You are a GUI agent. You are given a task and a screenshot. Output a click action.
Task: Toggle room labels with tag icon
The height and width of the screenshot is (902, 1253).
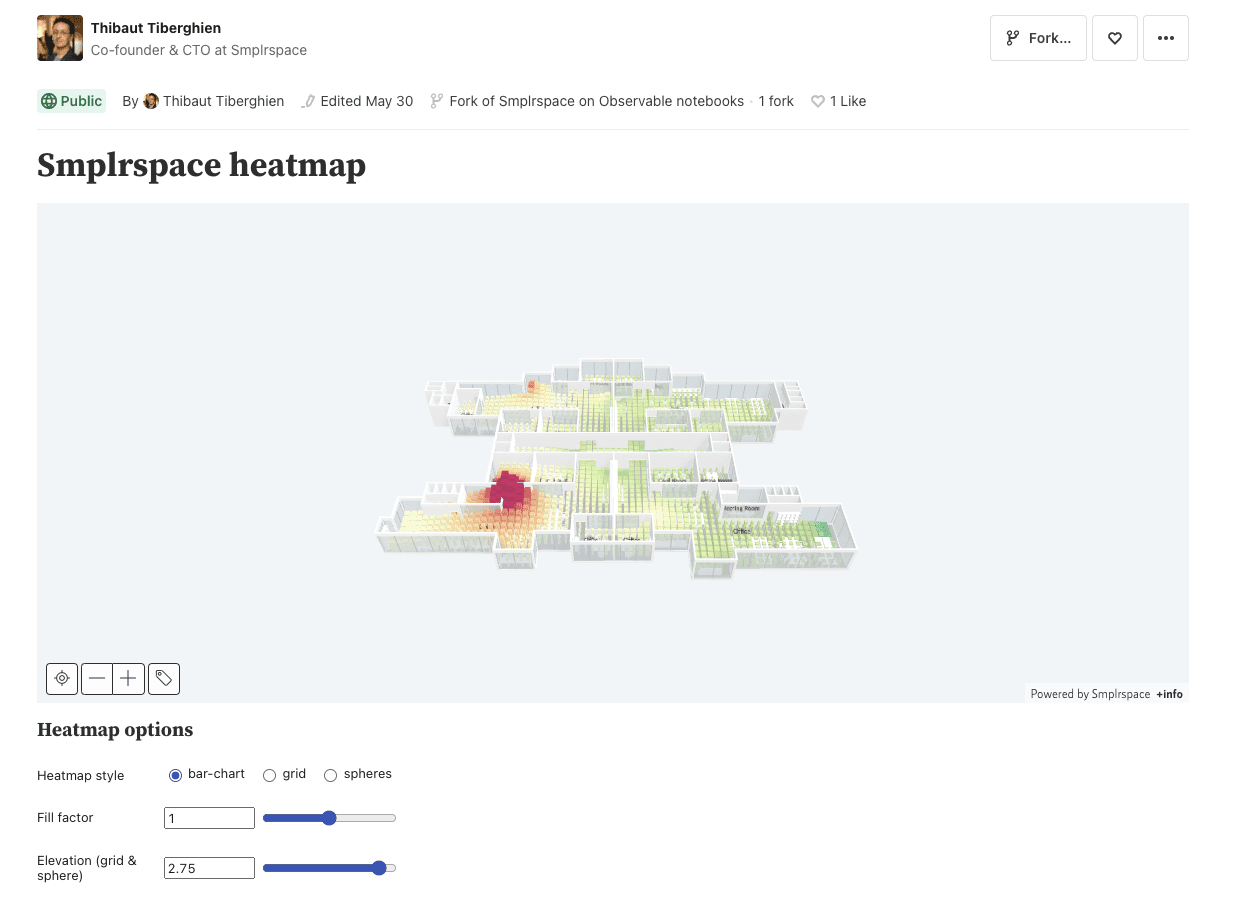[164, 678]
